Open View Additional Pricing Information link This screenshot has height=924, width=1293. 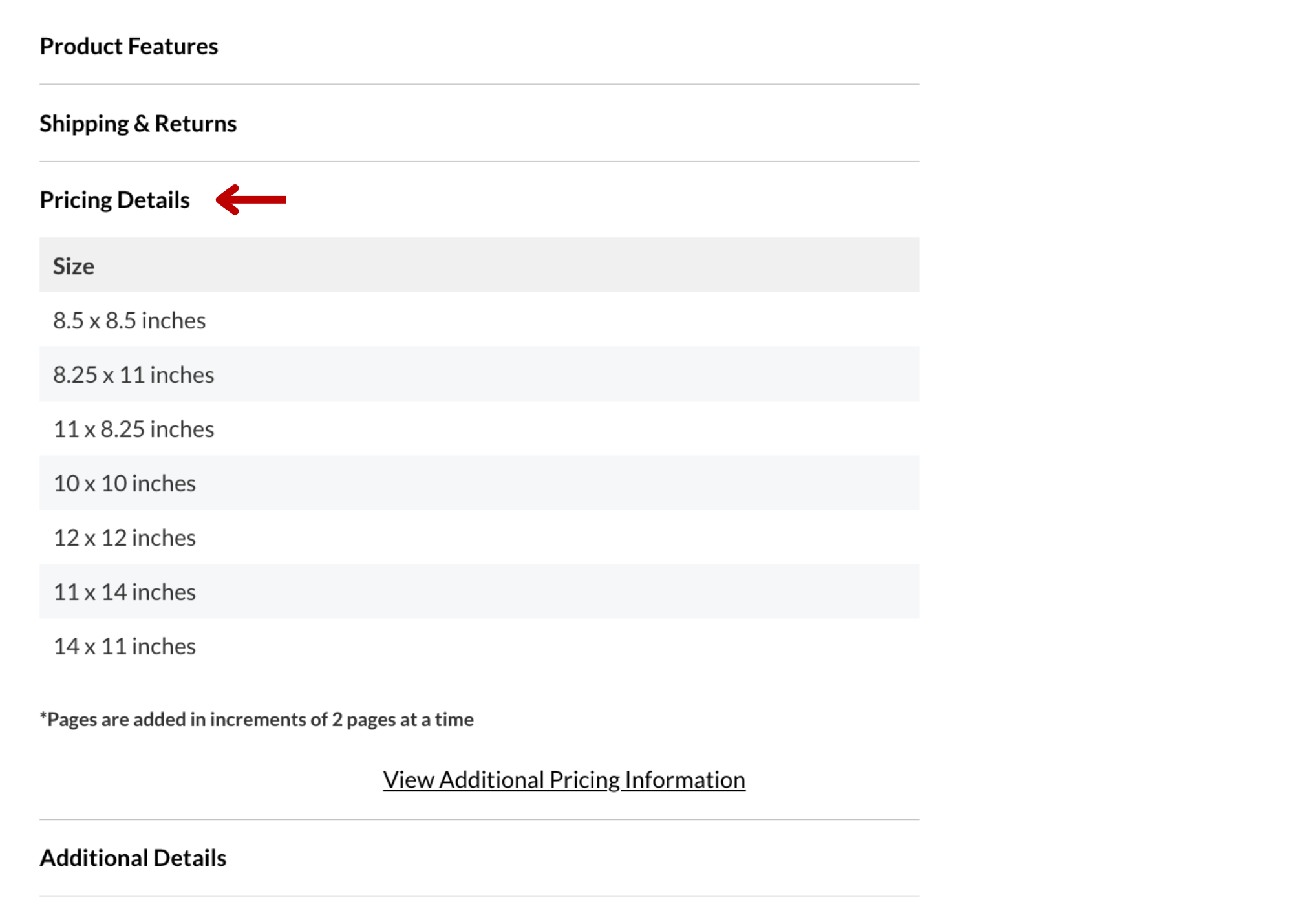pyautogui.click(x=564, y=779)
